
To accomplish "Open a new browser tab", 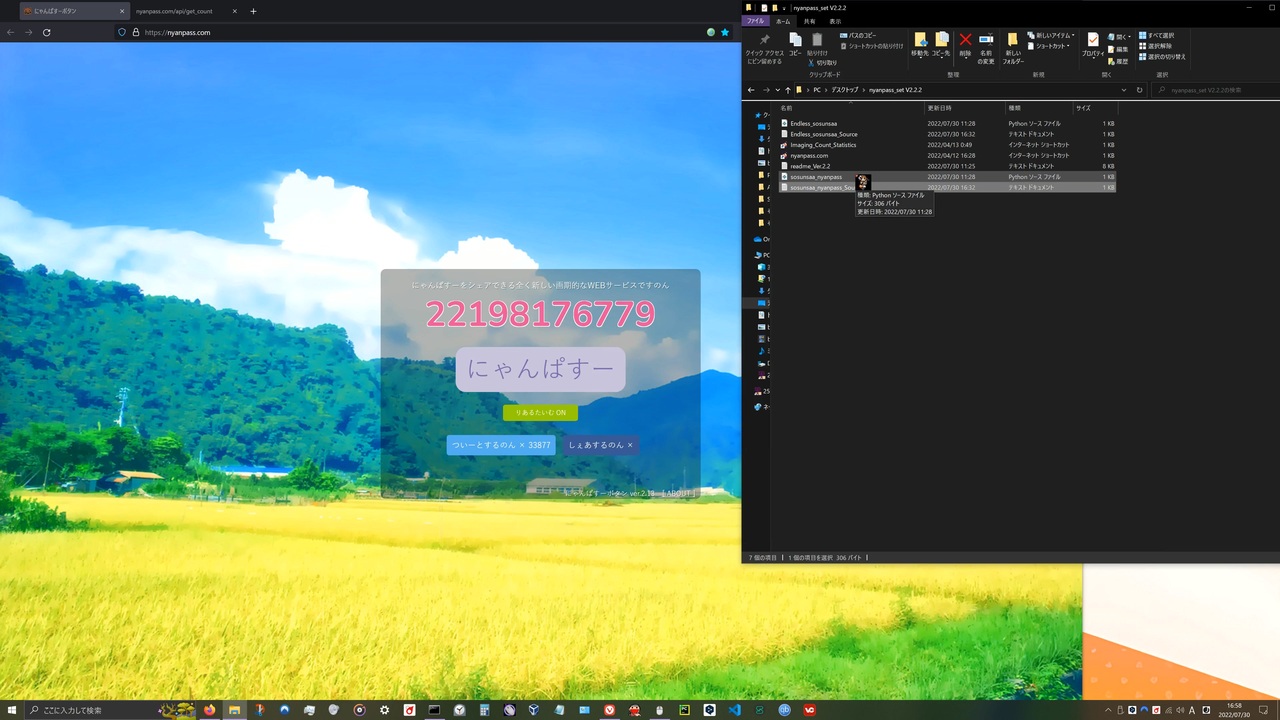I will (253, 11).
